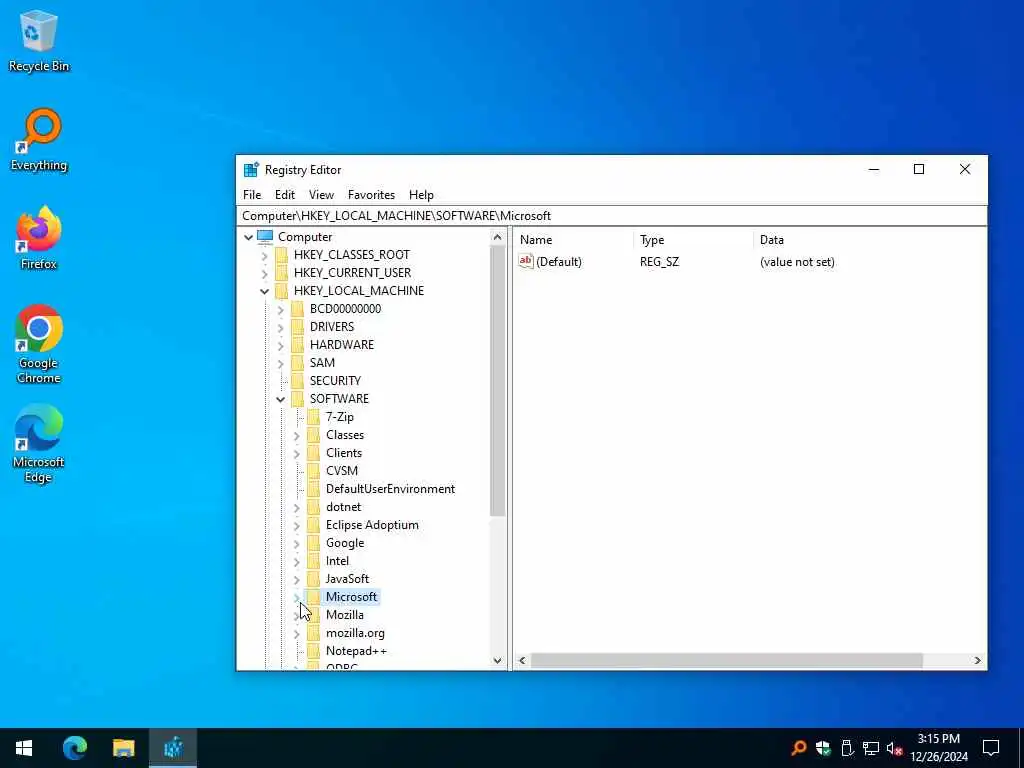This screenshot has width=1024, height=768.
Task: Expand the HKEY_CURRENT_USER node
Action: pyautogui.click(x=264, y=273)
